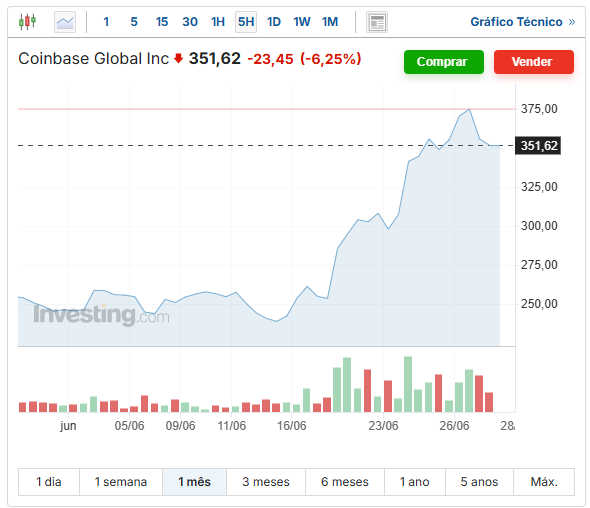Screen dimensions: 590x508
Task: Click the (-6,25%) percentage change
Action: pos(331,59)
